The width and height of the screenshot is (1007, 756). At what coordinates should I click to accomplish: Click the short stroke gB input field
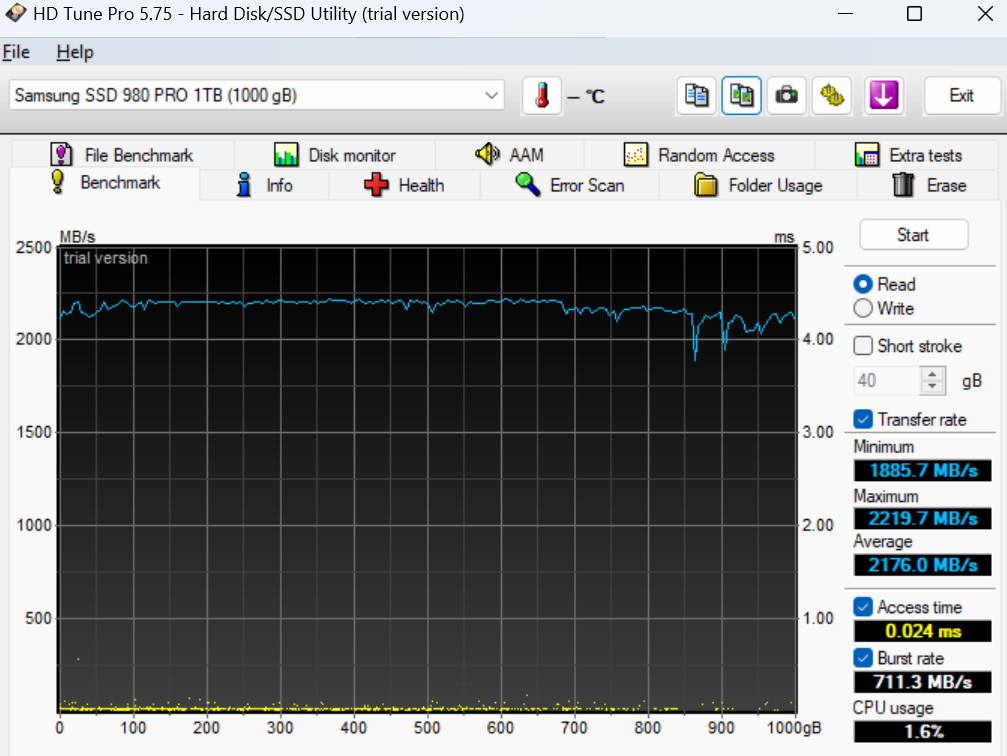pos(887,380)
